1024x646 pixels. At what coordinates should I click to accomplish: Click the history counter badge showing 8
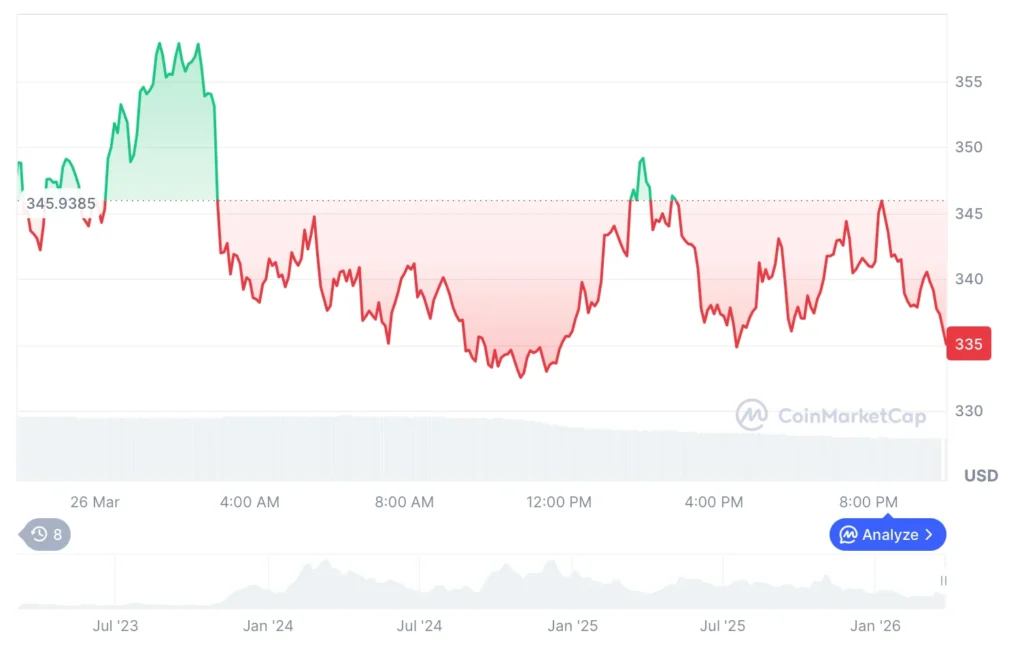point(55,535)
